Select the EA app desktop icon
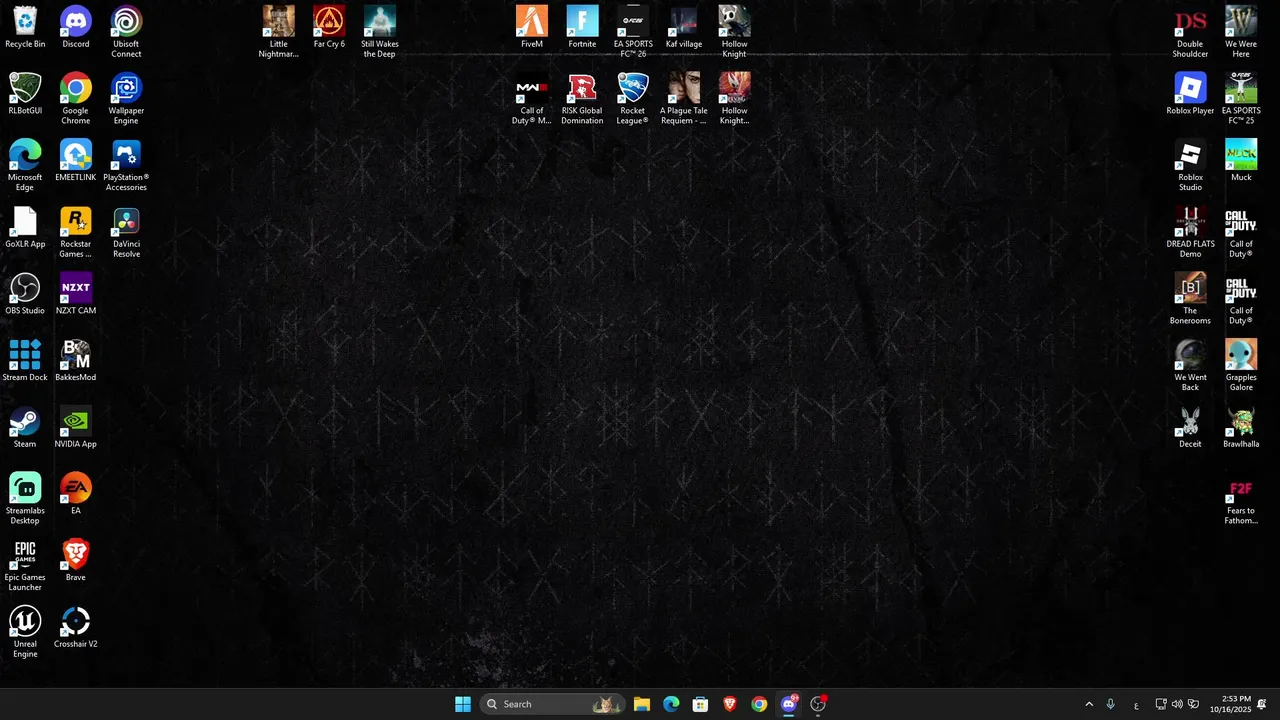 tap(76, 494)
